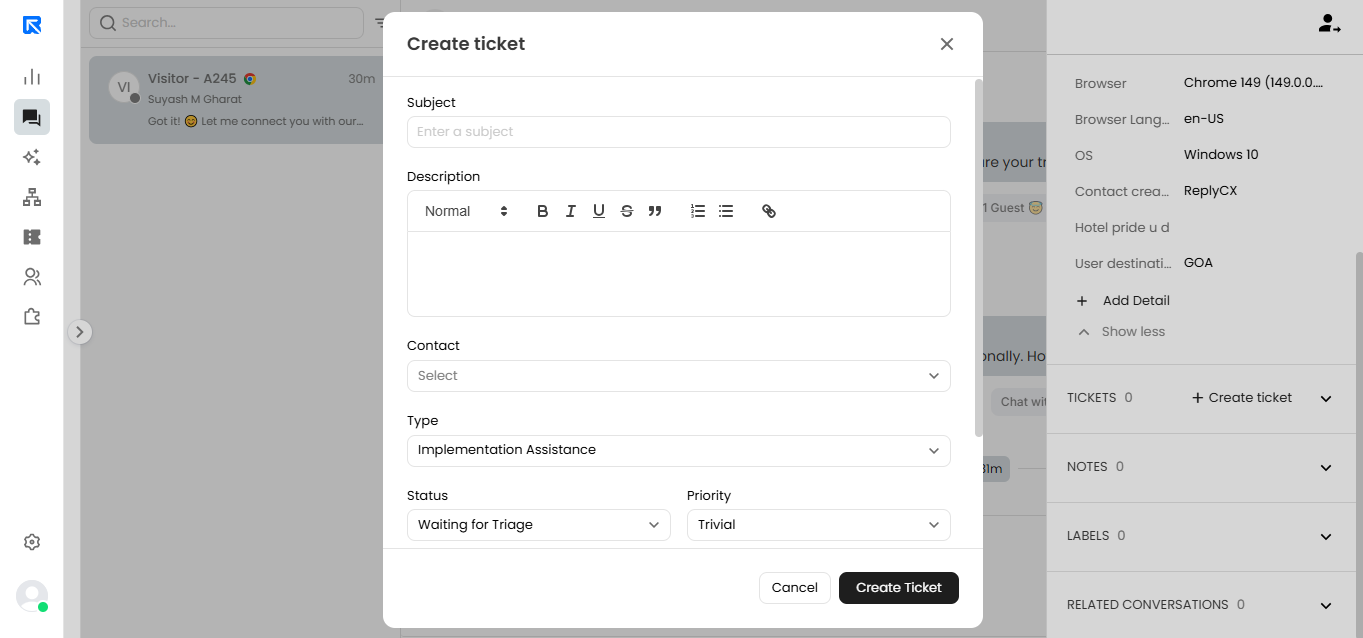Open the Contact select dropdown

tap(679, 376)
